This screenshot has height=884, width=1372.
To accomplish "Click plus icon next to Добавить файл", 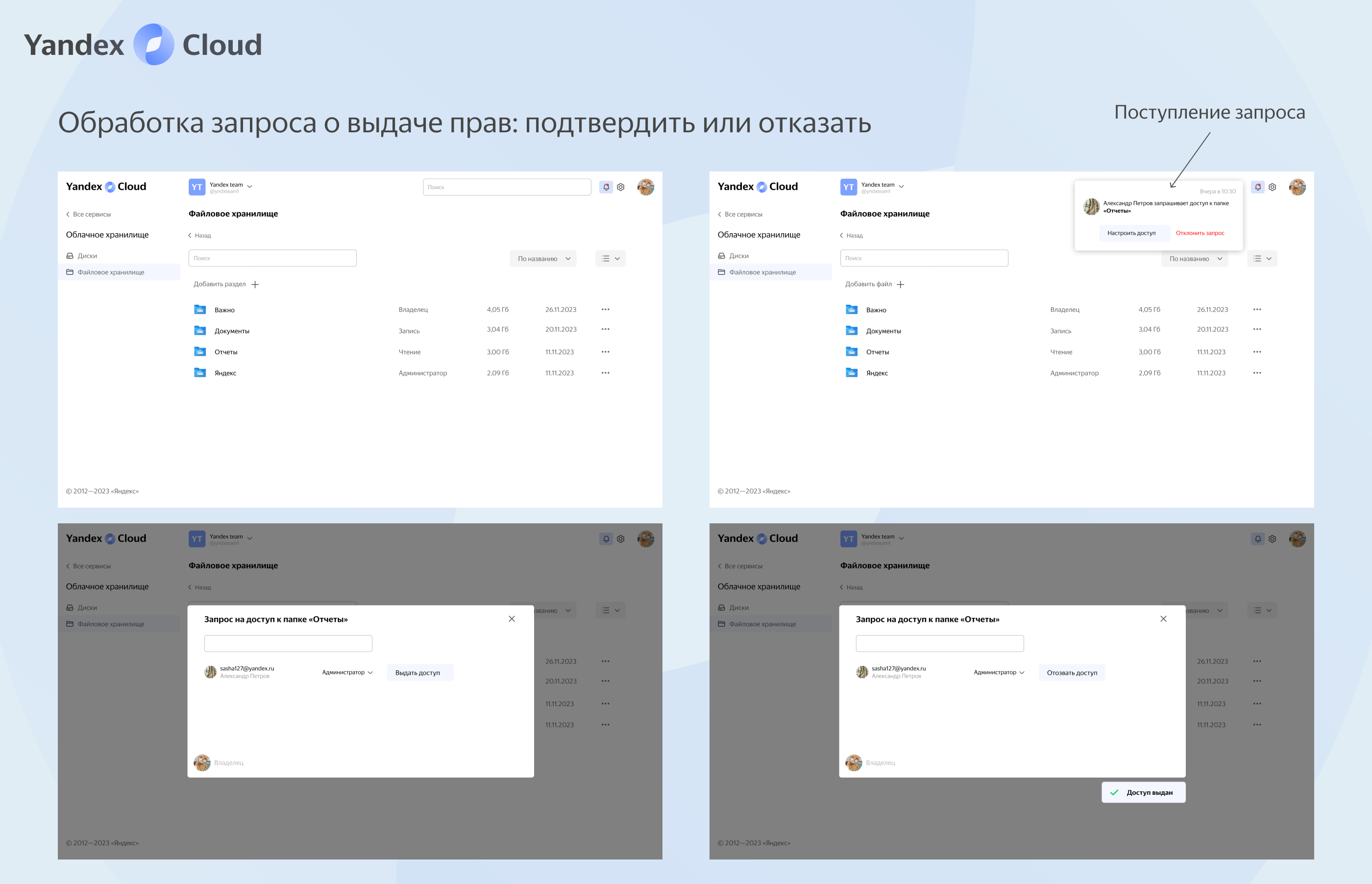I will click(900, 285).
